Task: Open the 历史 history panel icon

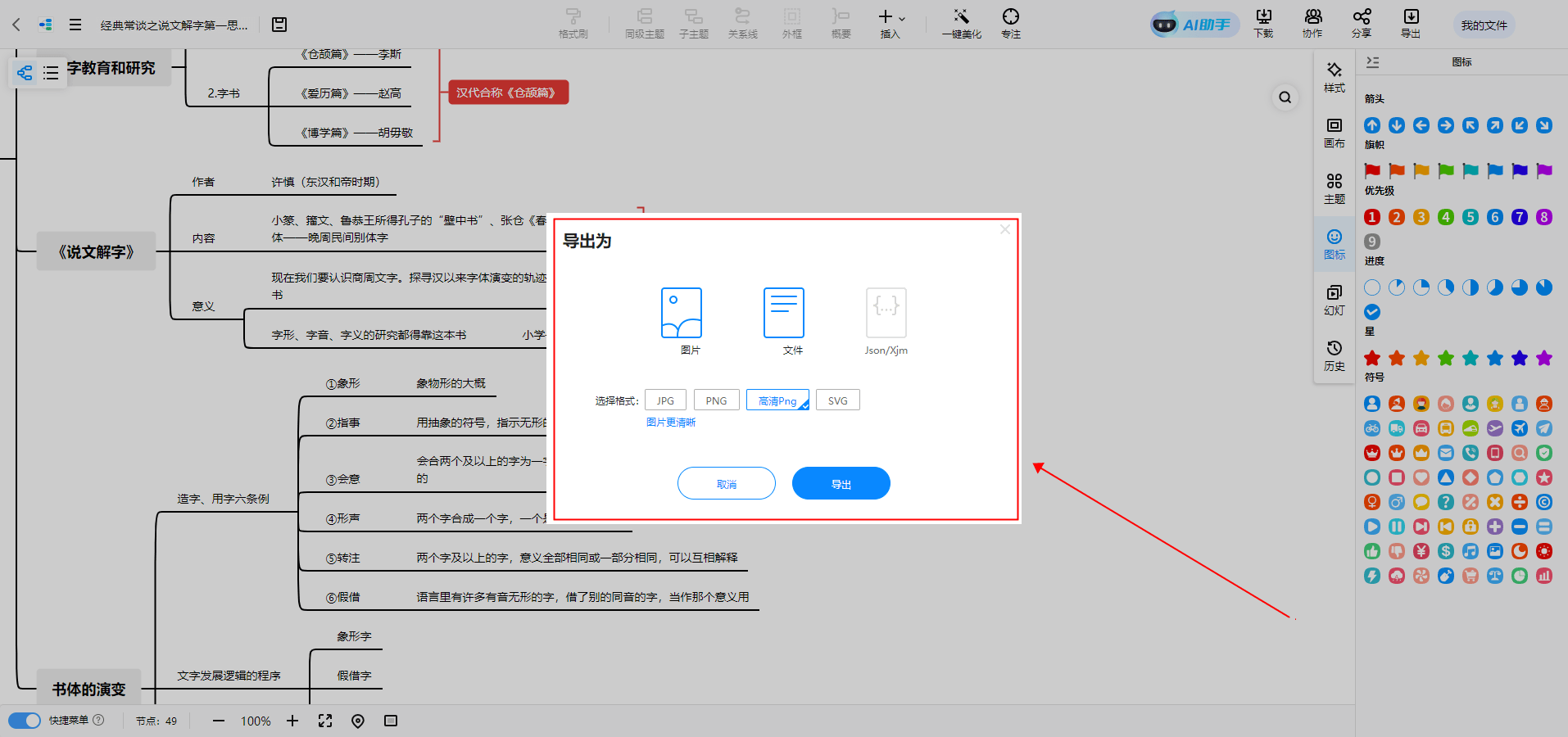Action: click(x=1334, y=355)
